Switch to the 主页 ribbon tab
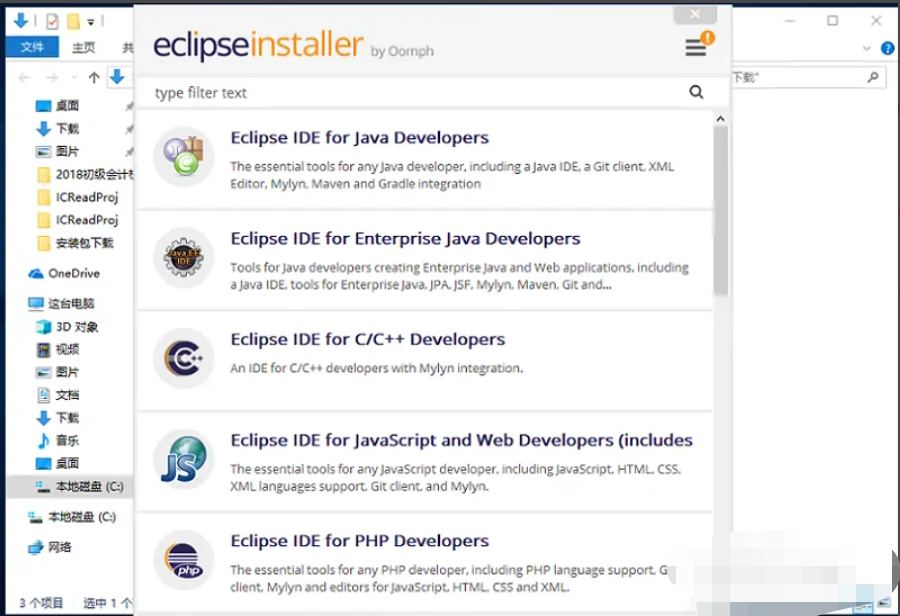This screenshot has width=900, height=616. [84, 48]
